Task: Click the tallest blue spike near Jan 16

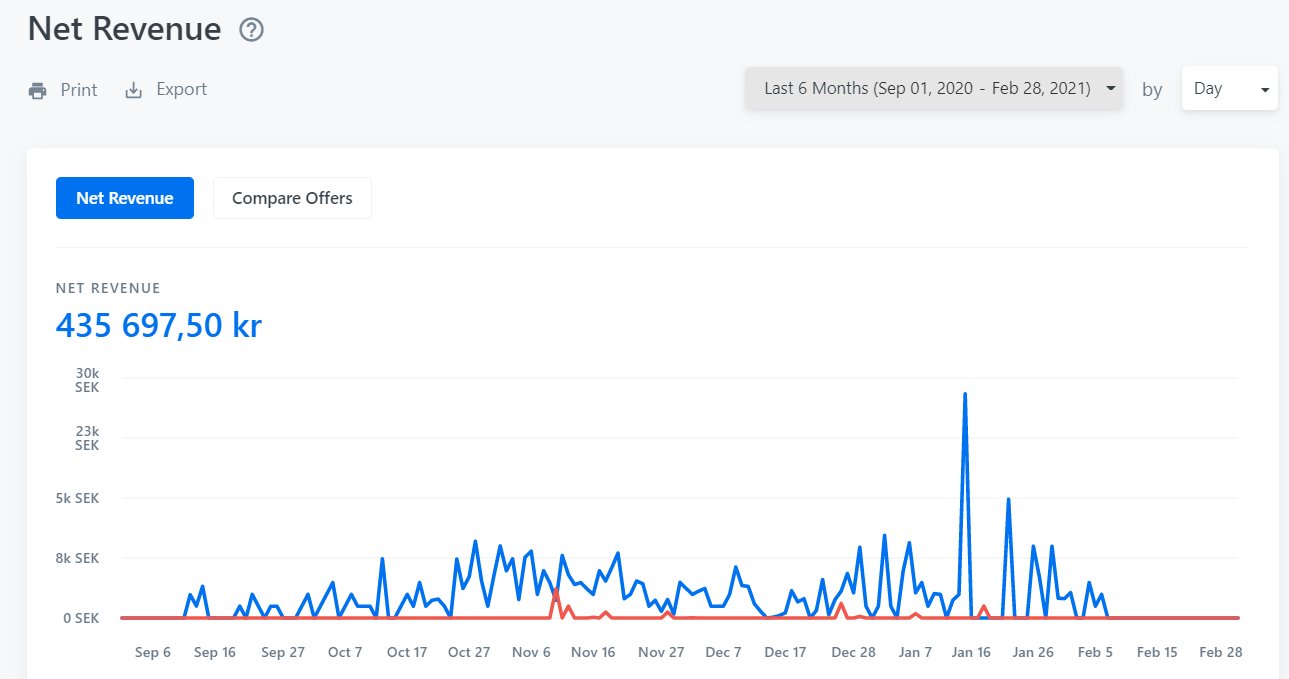Action: click(965, 395)
